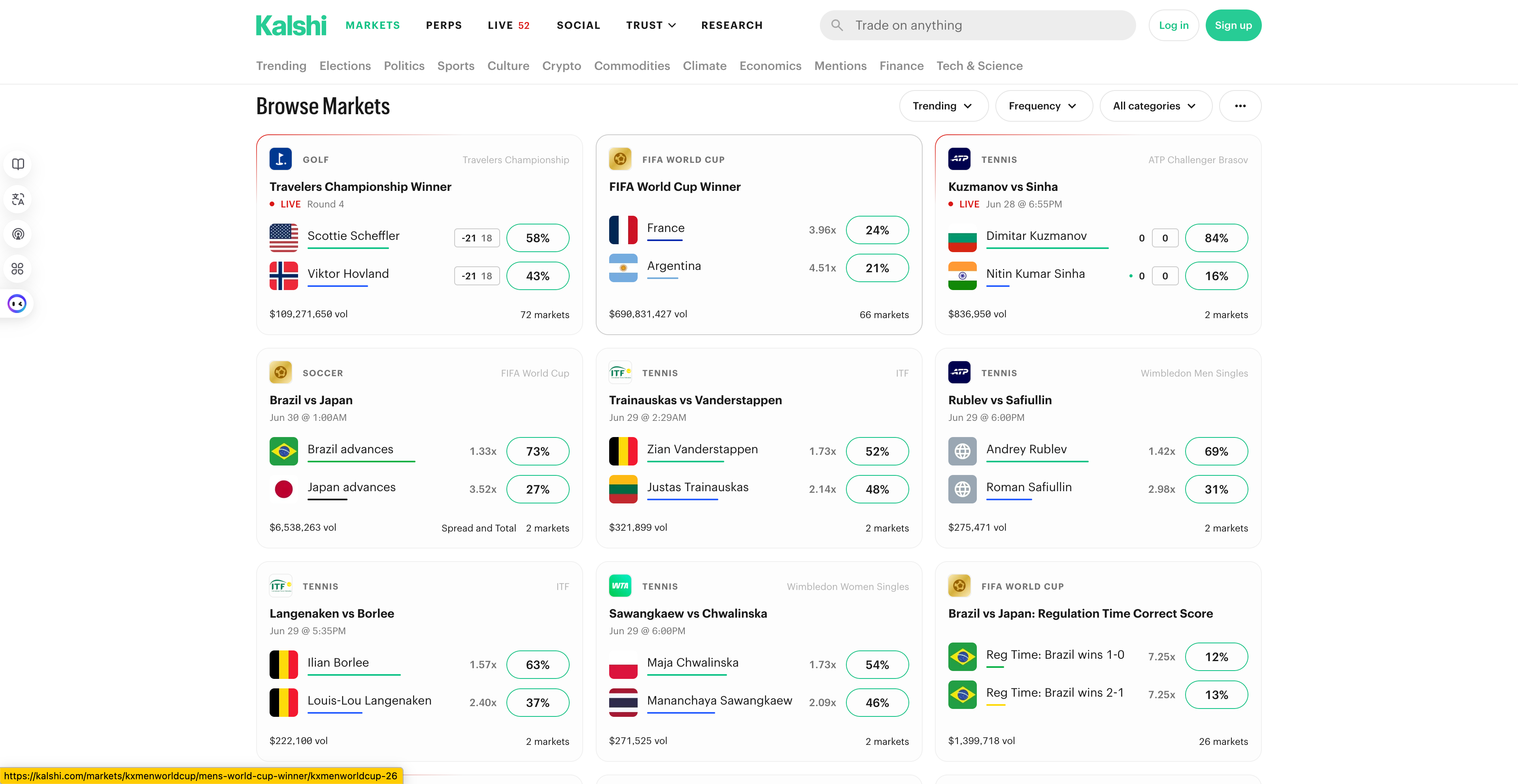
Task: Open the book icon in left sidebar
Action: 18,164
